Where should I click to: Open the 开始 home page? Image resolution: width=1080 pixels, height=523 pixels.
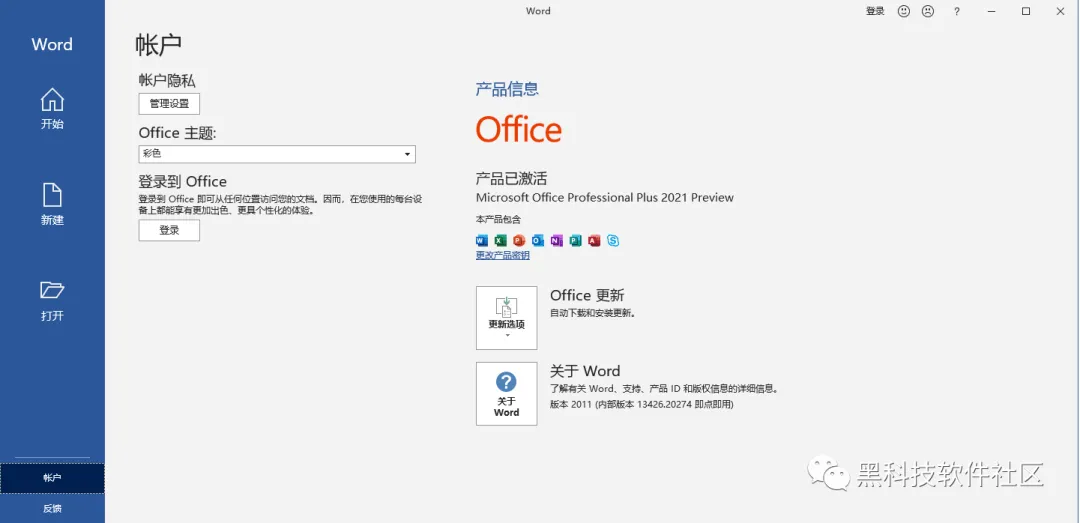(52, 109)
